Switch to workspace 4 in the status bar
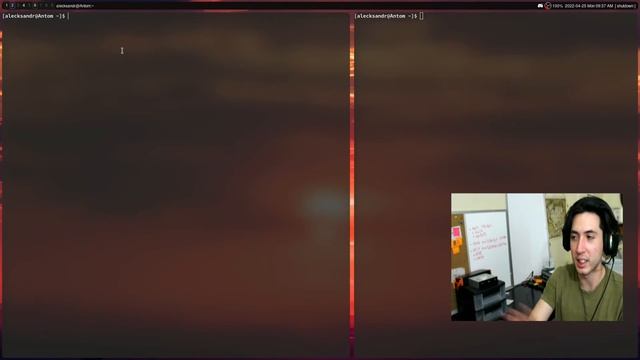Image resolution: width=640 pixels, height=360 pixels. pyautogui.click(x=24, y=6)
